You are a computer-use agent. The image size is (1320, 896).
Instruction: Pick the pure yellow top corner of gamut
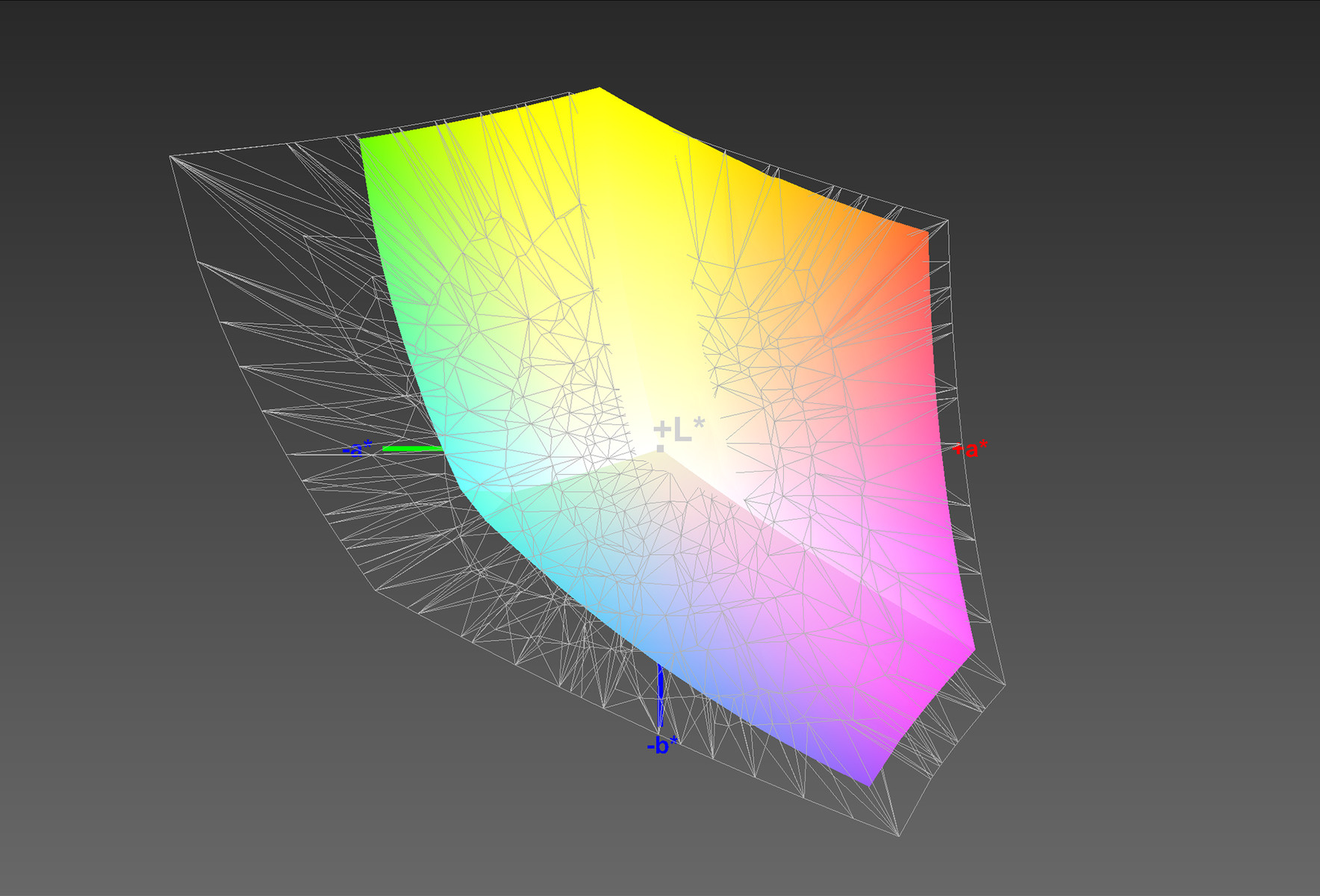coord(598,91)
